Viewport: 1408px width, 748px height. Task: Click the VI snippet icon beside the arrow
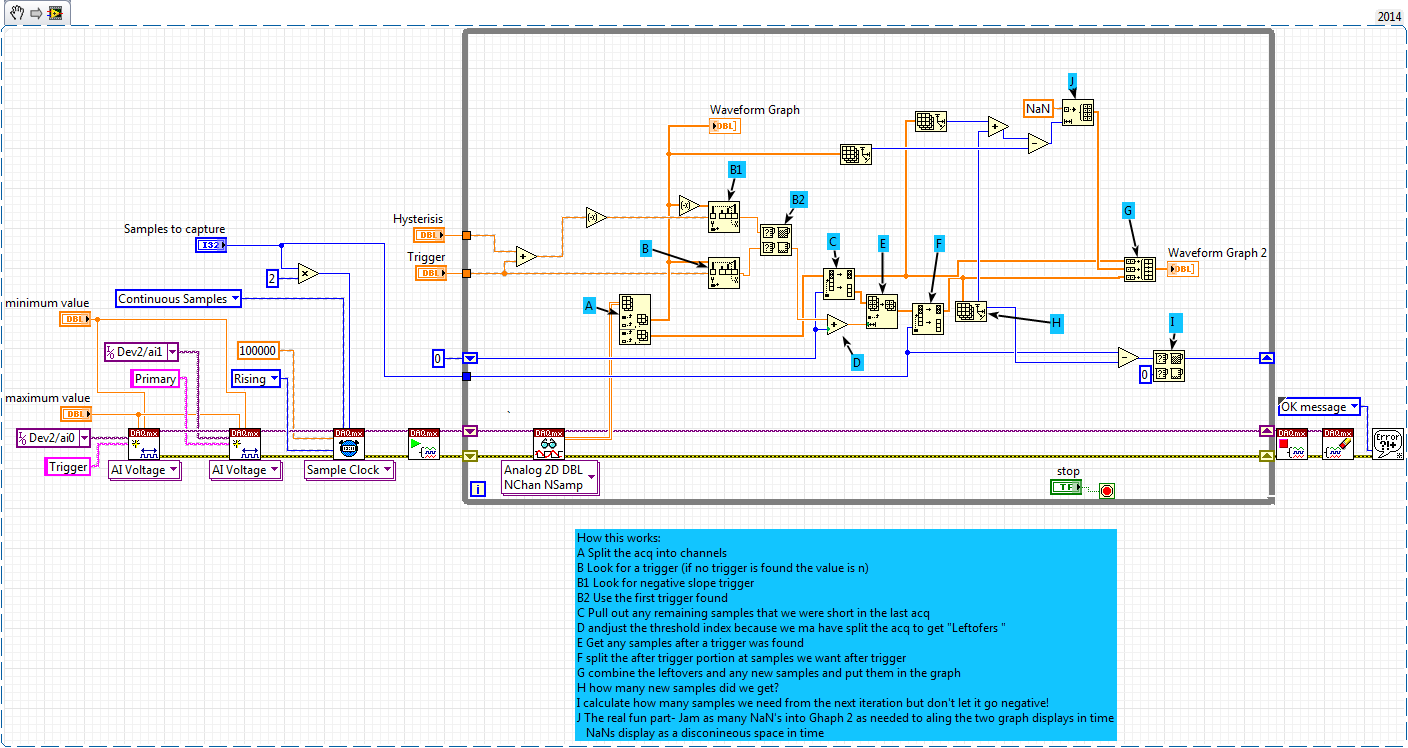(x=55, y=14)
